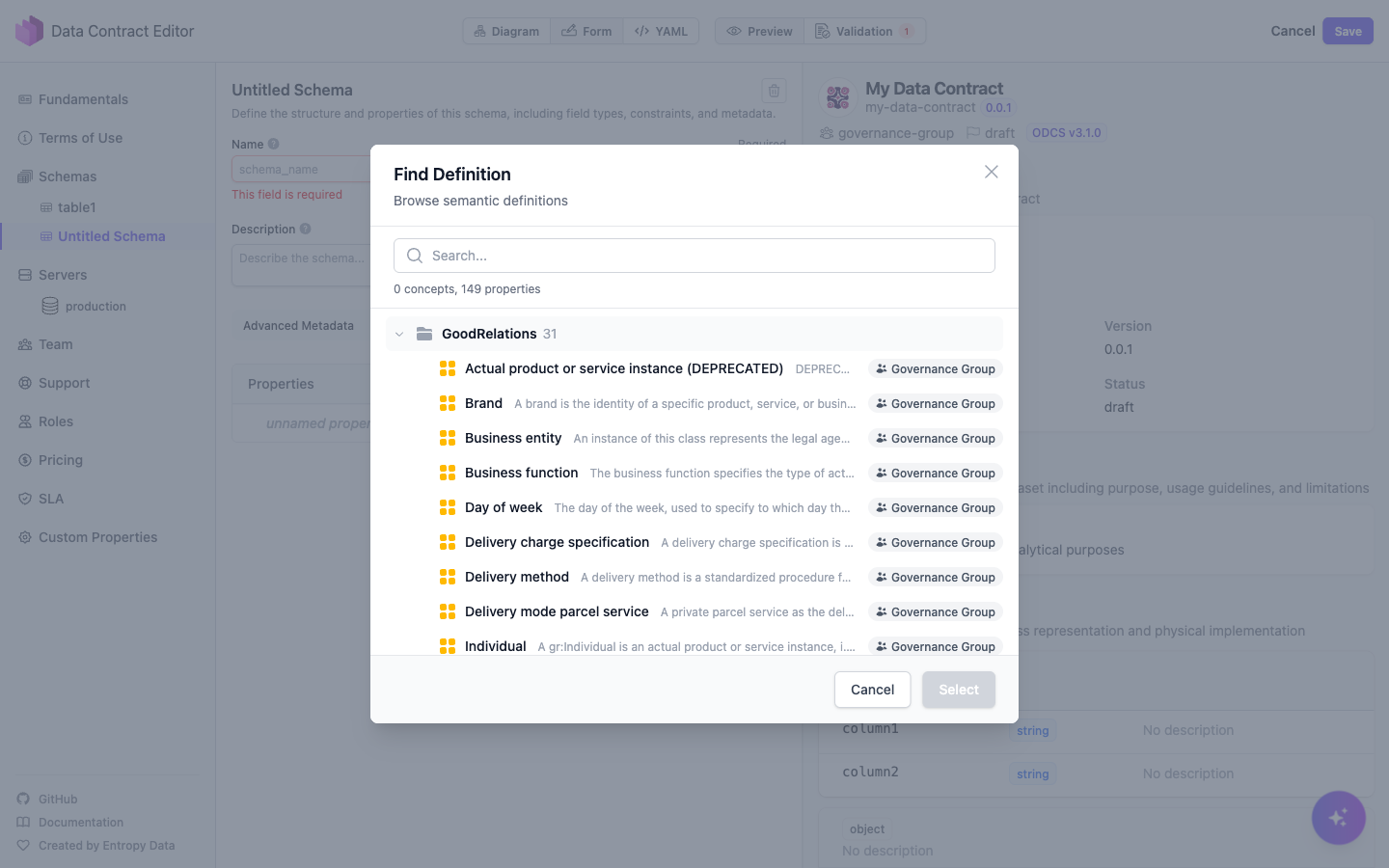Click the definition Search input field
This screenshot has width=1389, height=868.
click(x=694, y=255)
